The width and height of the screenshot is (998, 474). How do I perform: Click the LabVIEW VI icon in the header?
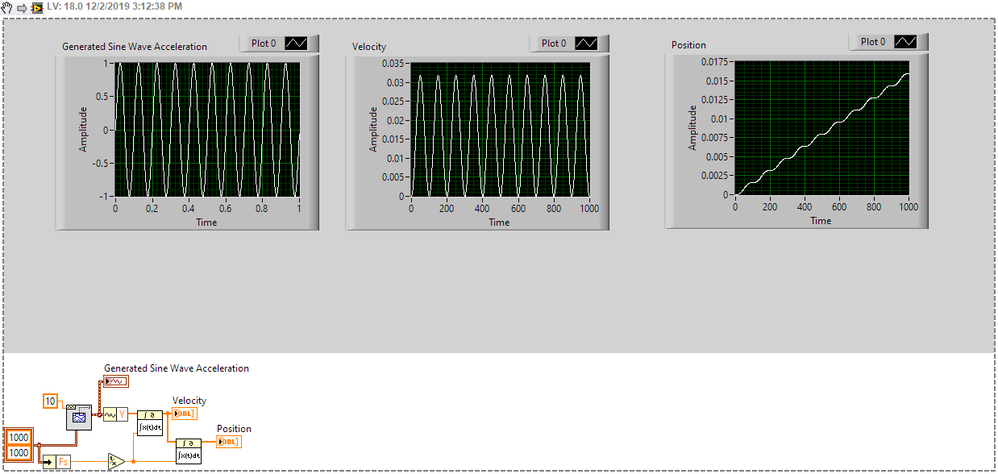tap(38, 8)
